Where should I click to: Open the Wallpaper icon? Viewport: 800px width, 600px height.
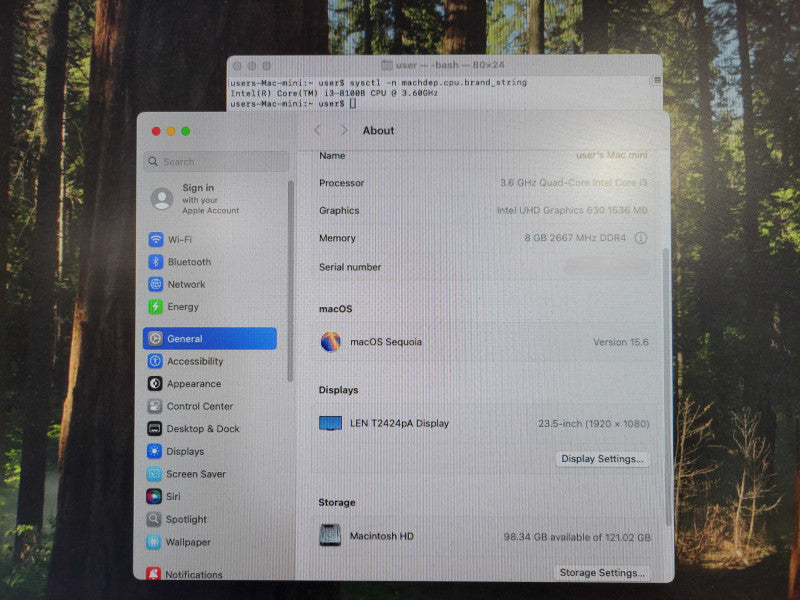pos(154,542)
